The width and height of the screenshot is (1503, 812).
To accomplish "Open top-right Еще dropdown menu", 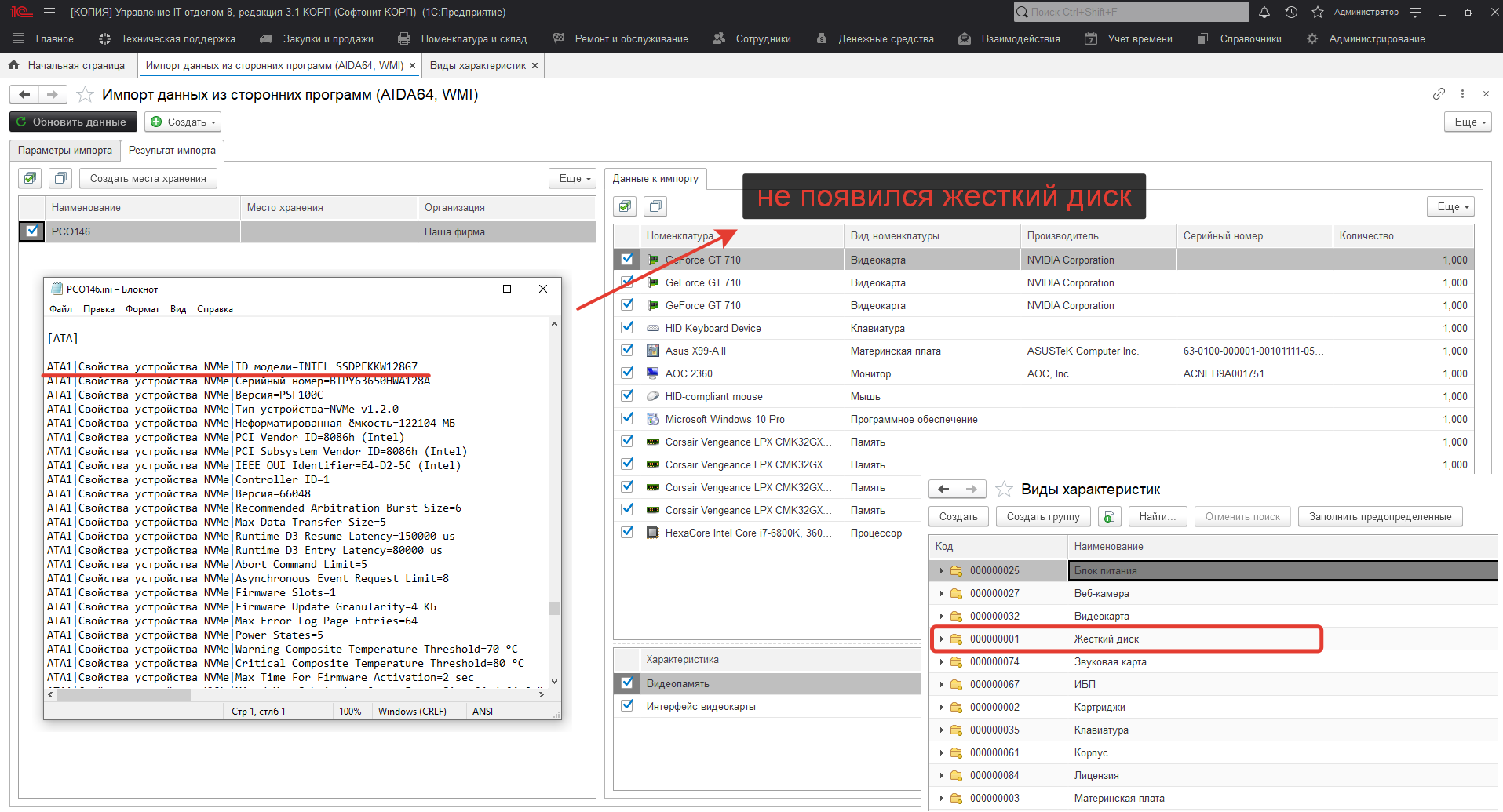I will (x=1467, y=122).
